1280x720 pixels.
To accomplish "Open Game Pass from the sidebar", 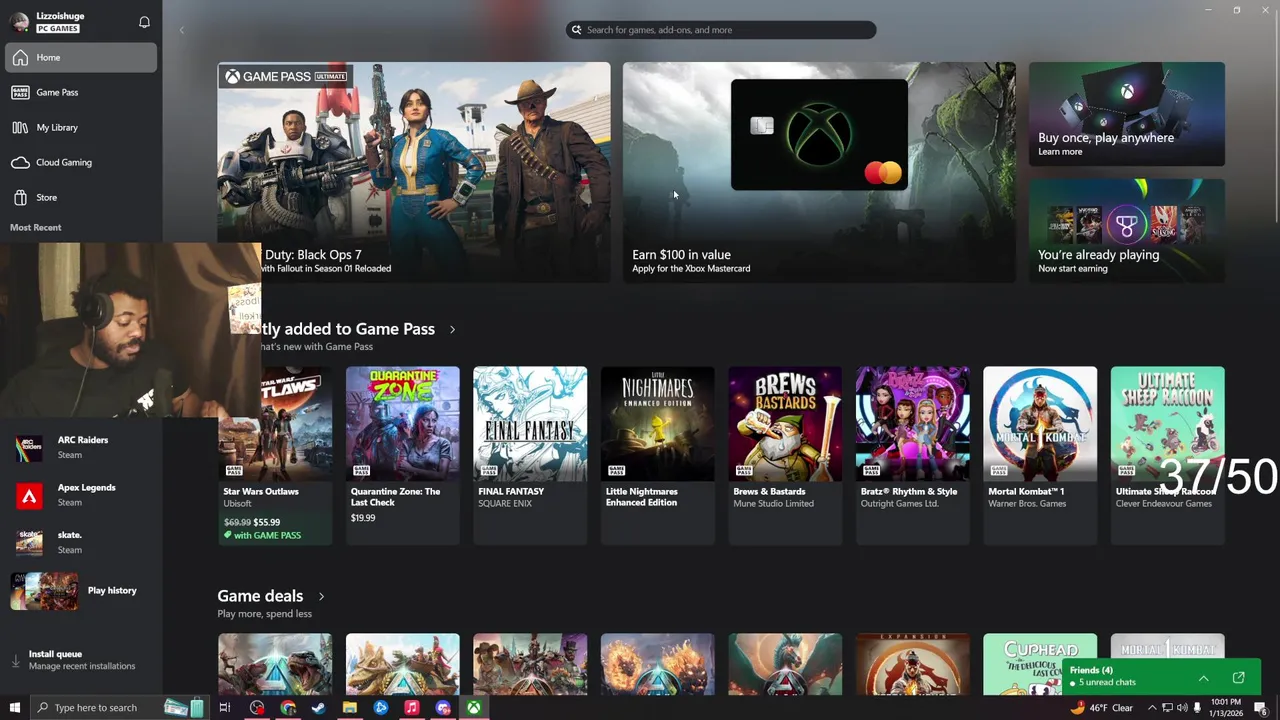I will pos(81,92).
